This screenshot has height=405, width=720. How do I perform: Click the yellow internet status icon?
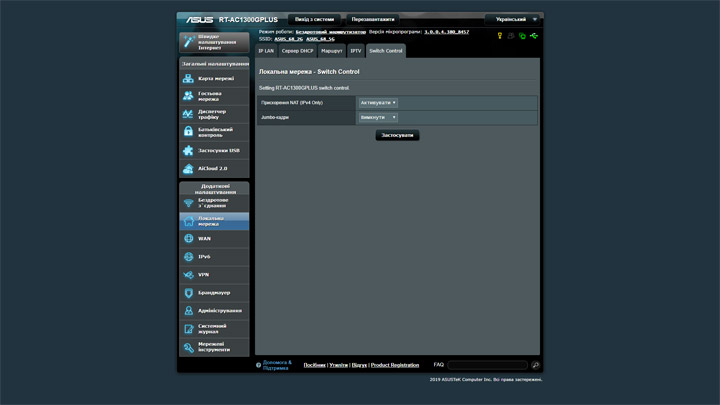500,36
